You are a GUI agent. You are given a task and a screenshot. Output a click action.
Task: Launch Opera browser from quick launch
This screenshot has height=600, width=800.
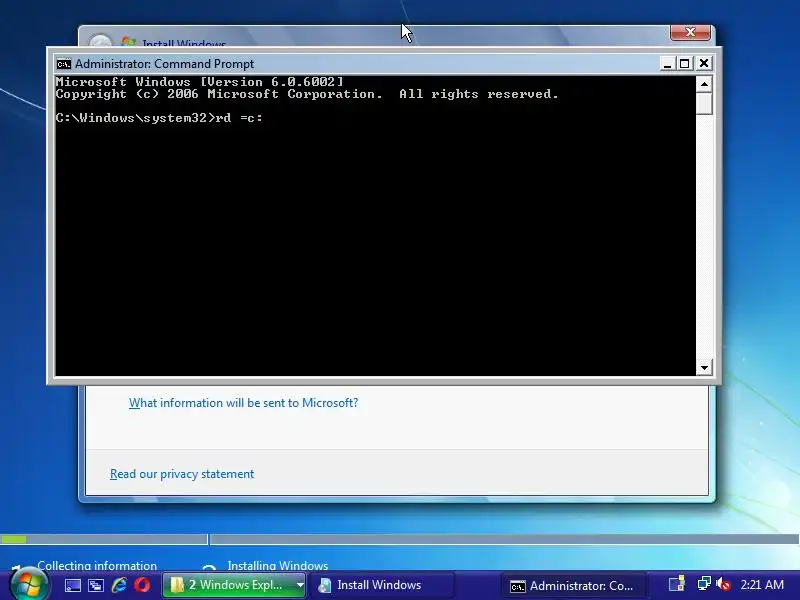pos(142,585)
